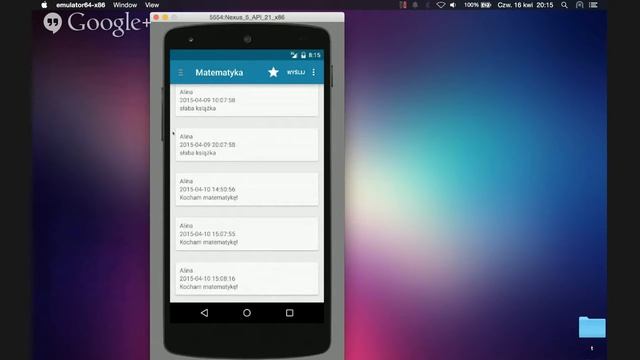640x360 pixels.
Task: Click the notification bell icon in menu bar
Action: point(415,5)
